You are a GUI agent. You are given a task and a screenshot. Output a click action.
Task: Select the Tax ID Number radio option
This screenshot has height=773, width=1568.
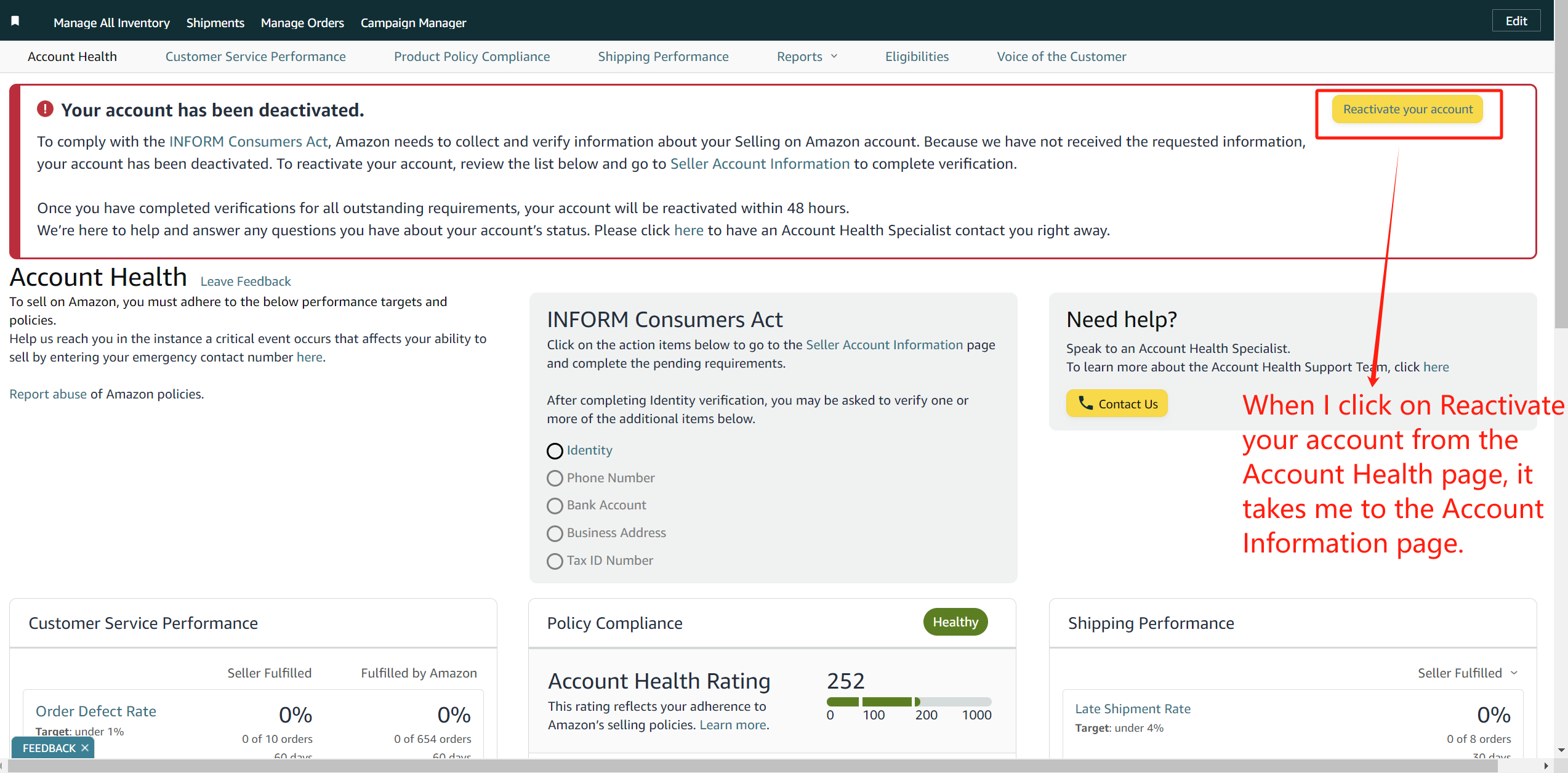555,561
